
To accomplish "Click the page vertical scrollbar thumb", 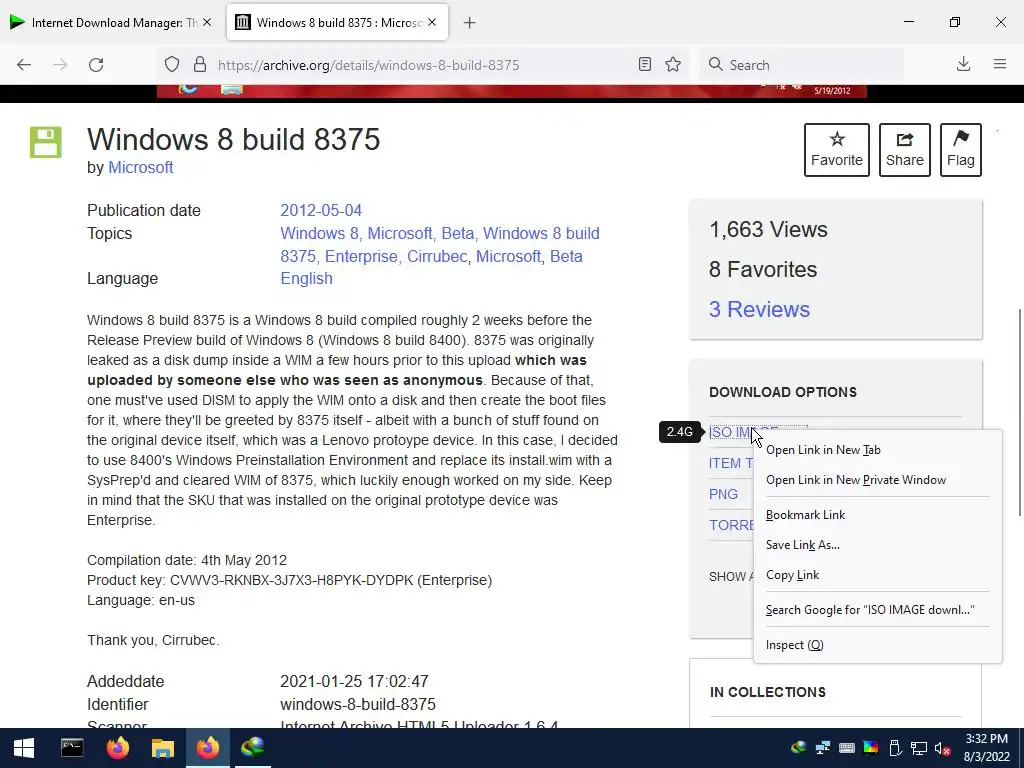I will pyautogui.click(x=1019, y=413).
